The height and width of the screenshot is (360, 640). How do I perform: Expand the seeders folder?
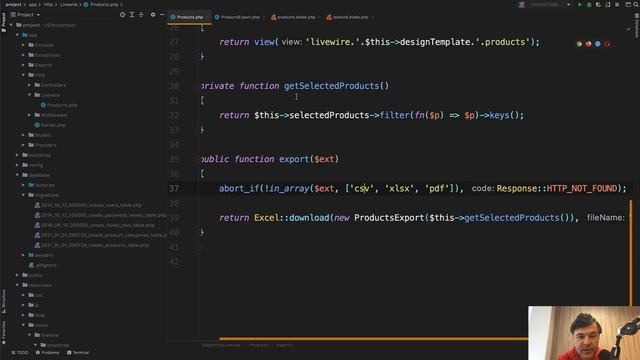coord(23,255)
